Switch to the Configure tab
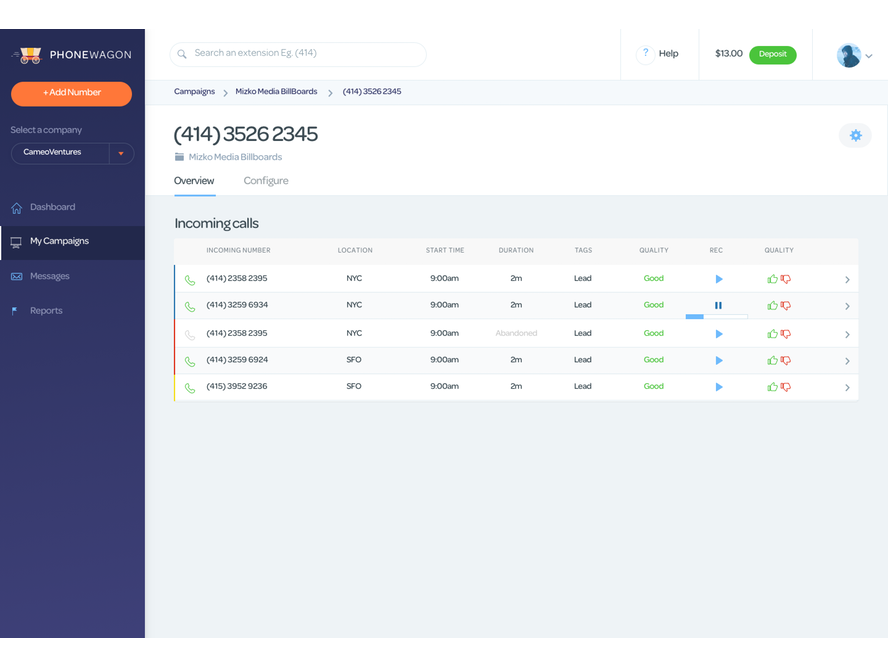888x666 pixels. [x=266, y=181]
